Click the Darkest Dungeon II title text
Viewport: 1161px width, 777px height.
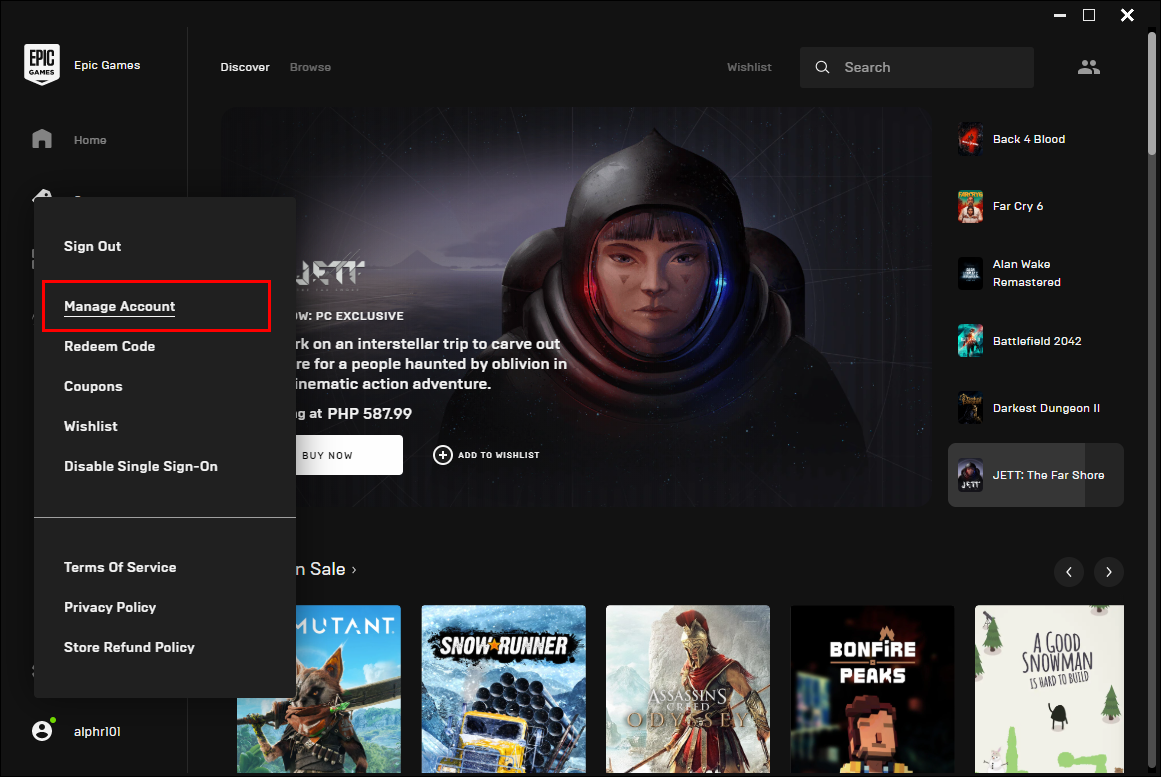1046,408
